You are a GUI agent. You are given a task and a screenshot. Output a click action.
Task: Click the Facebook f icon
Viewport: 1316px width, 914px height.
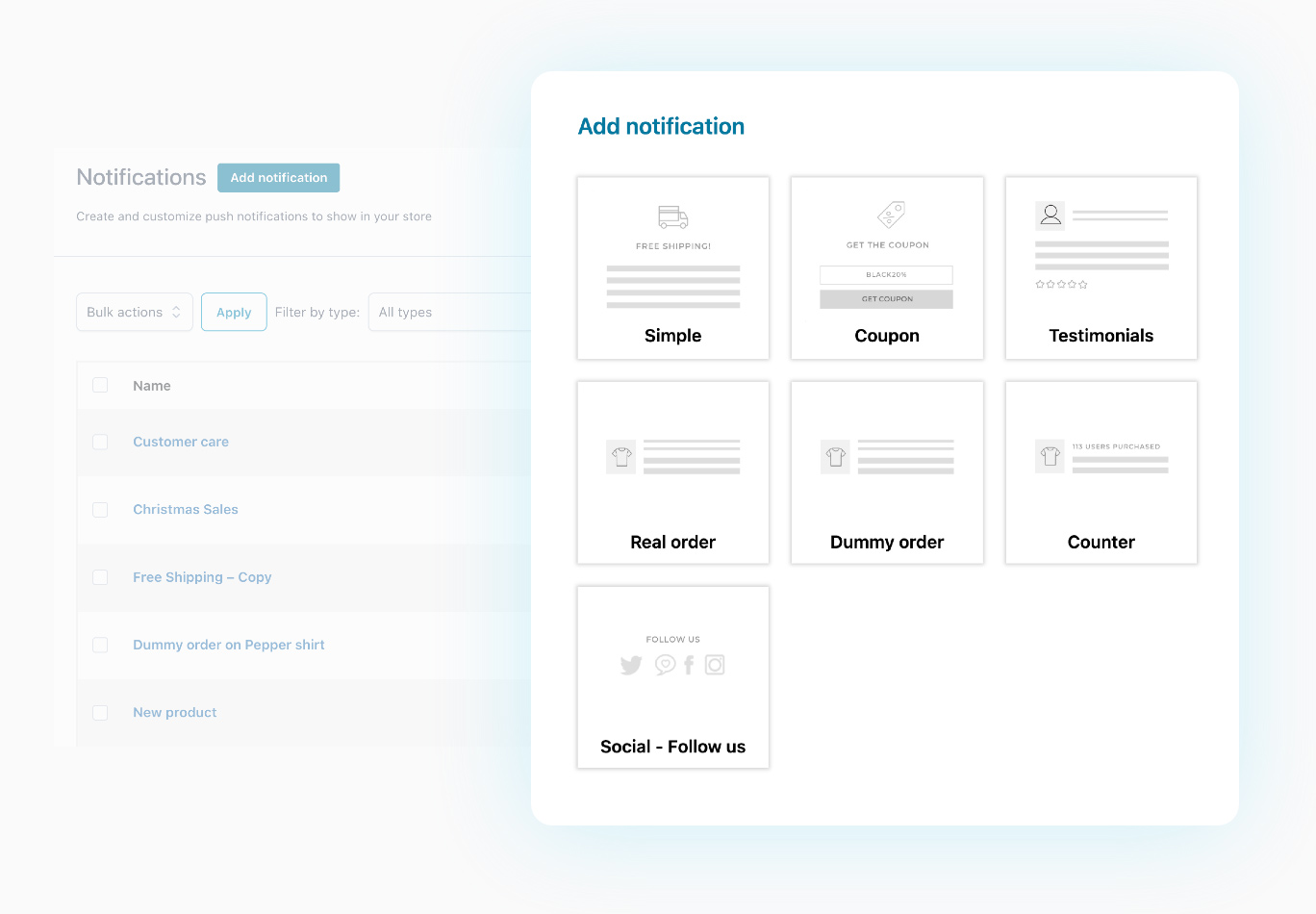[x=689, y=665]
